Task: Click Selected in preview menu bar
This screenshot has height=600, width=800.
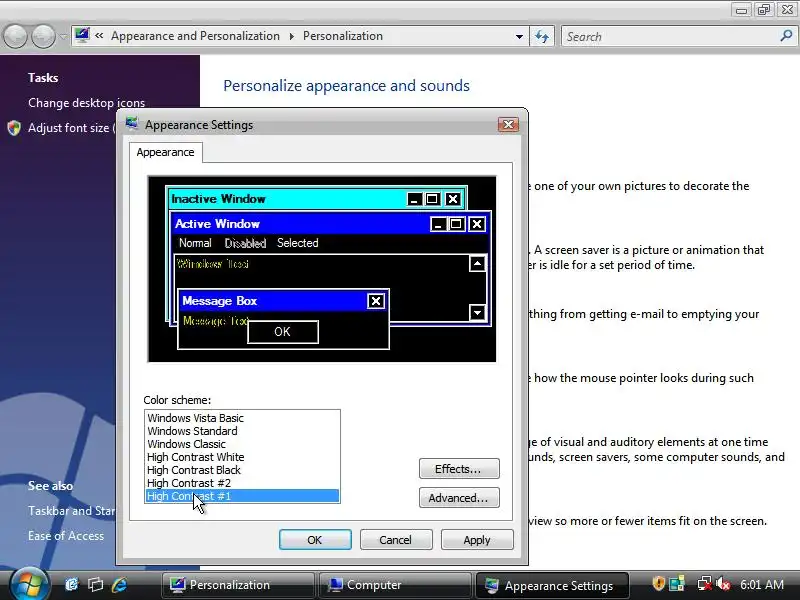Action: coord(297,243)
